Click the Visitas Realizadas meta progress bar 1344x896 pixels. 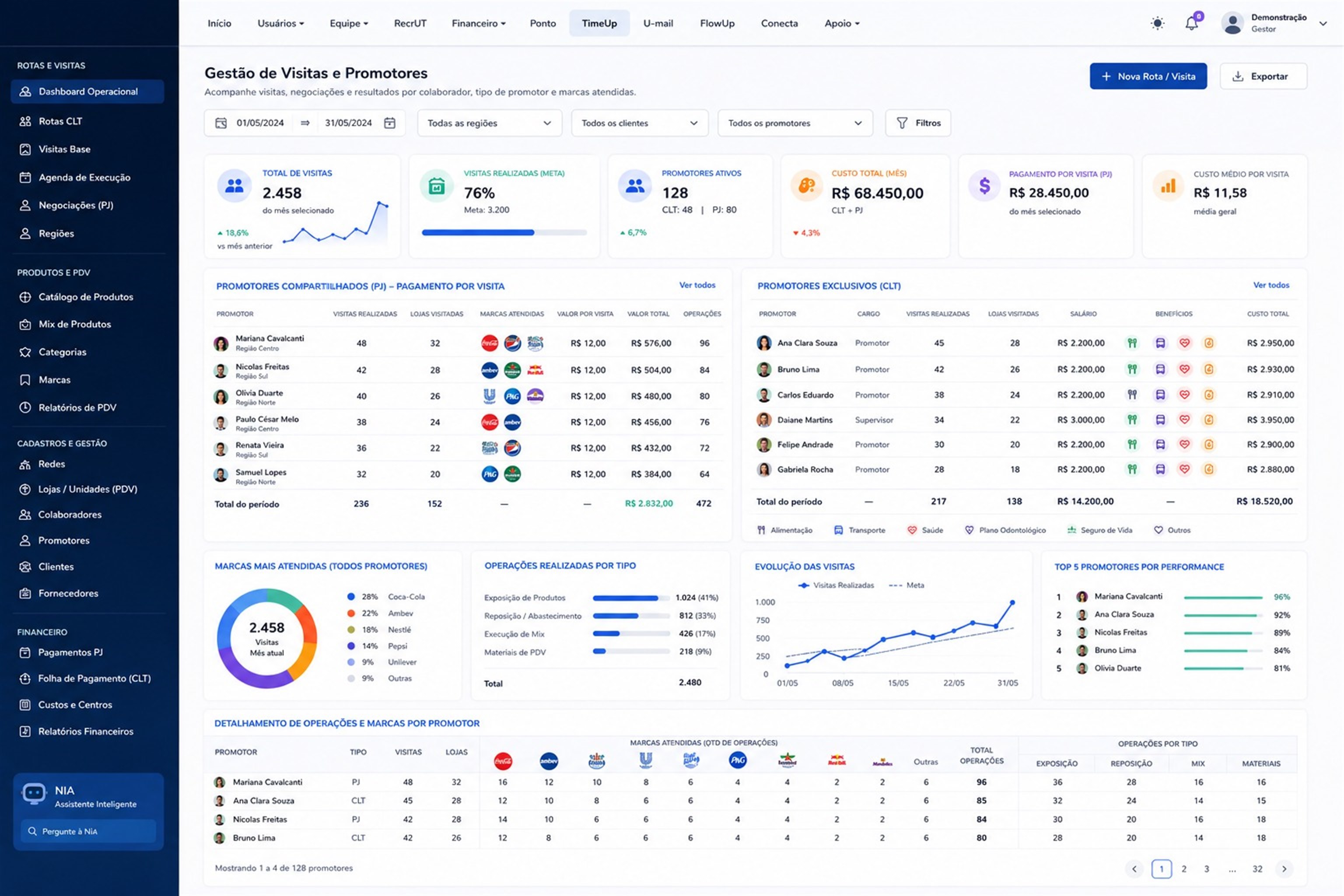504,233
